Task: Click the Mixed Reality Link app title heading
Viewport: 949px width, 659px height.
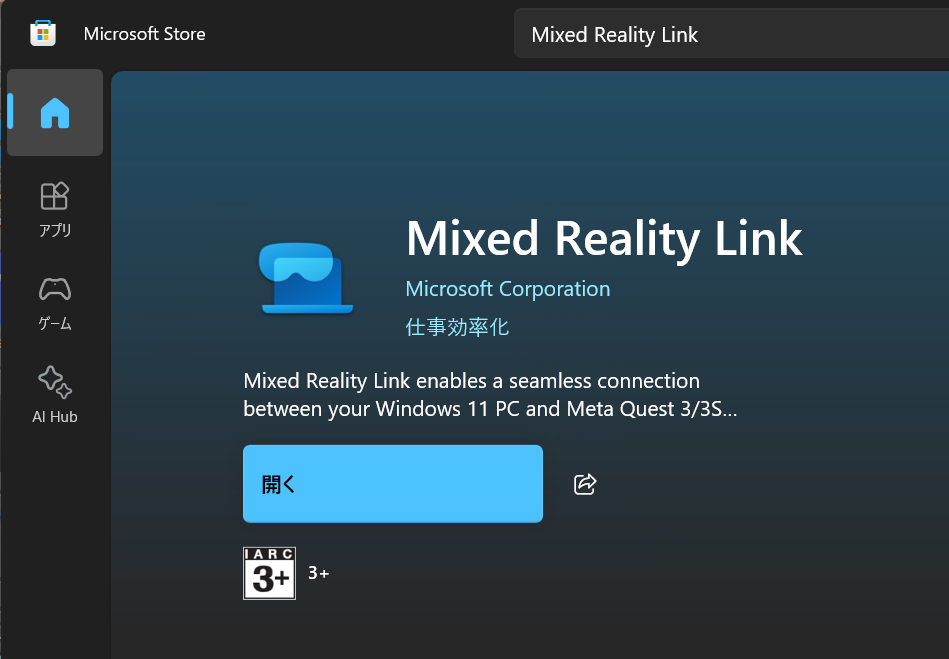Action: tap(604, 238)
